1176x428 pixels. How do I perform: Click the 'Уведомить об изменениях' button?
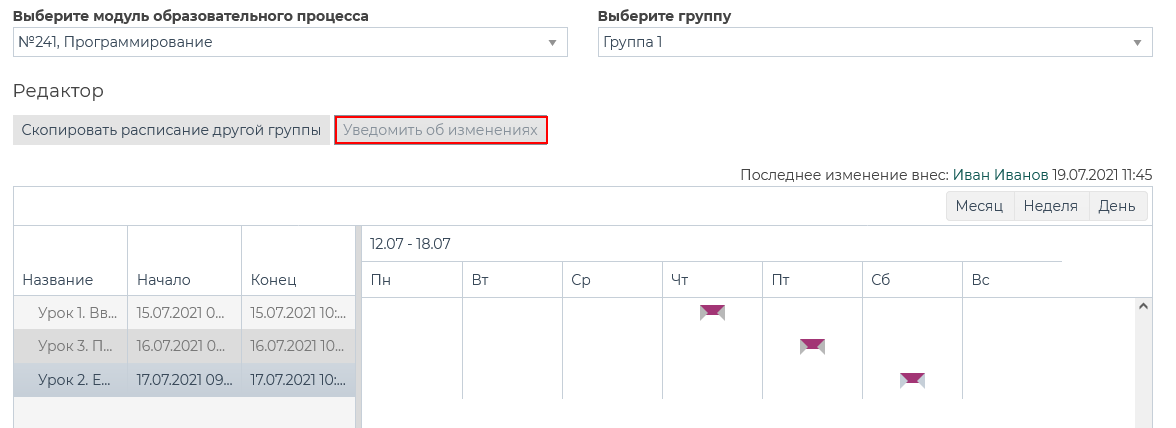(441, 130)
